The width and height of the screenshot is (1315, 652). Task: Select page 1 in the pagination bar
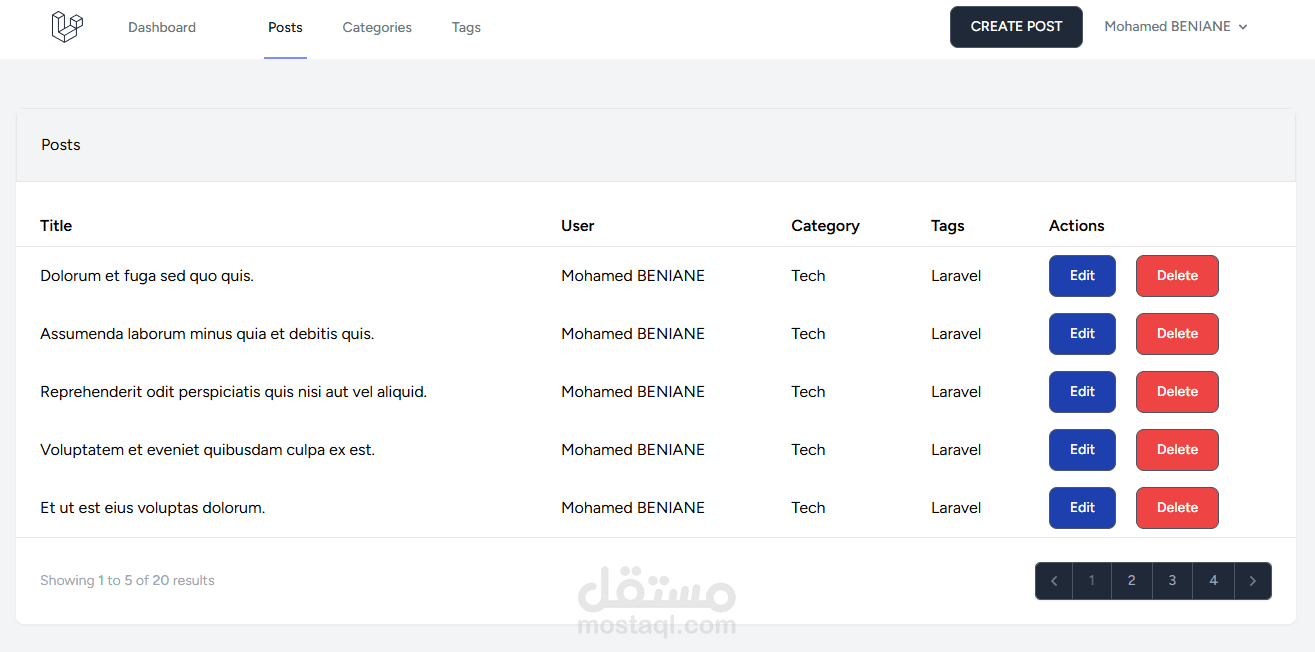pos(1091,580)
